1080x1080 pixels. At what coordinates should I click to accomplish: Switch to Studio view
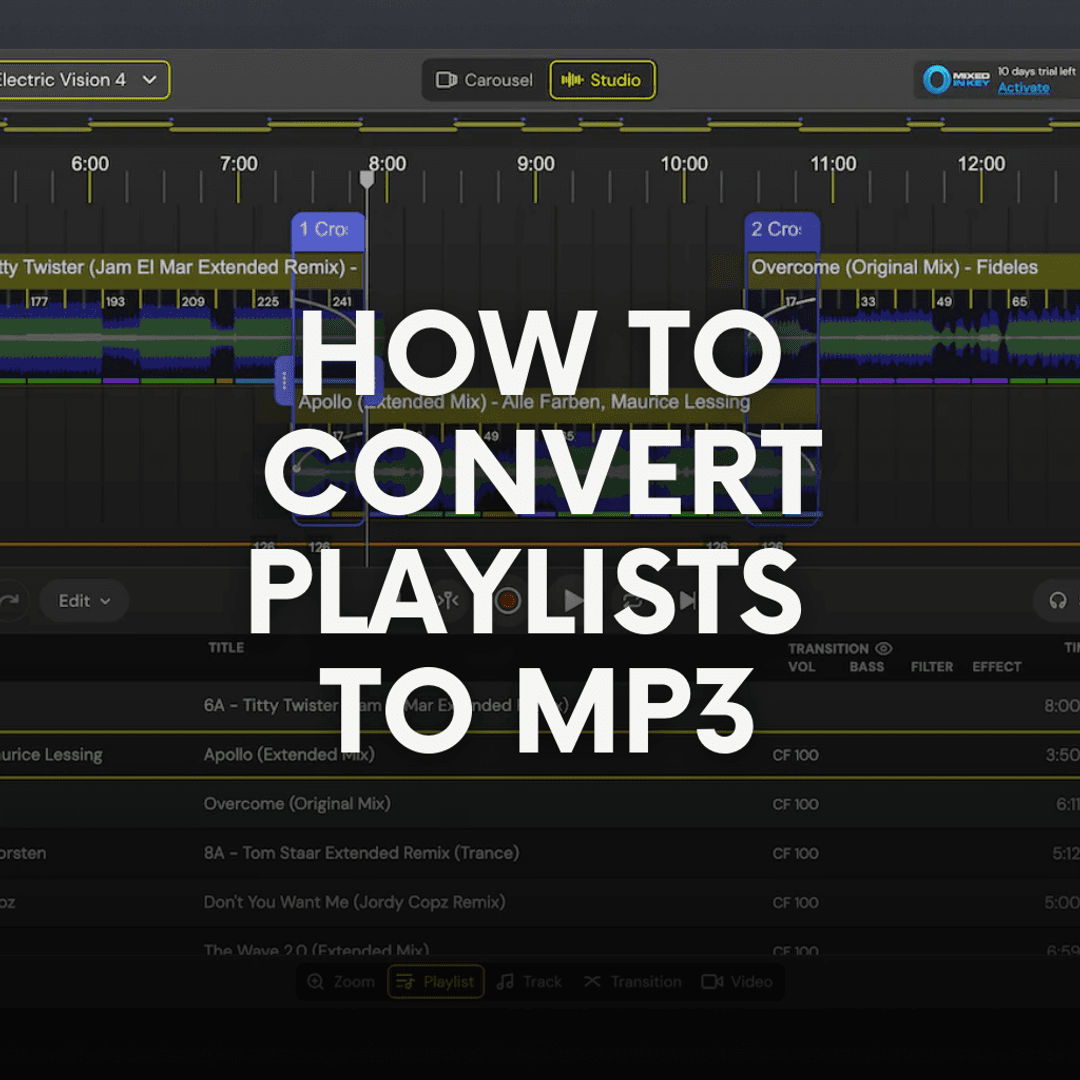coord(602,80)
